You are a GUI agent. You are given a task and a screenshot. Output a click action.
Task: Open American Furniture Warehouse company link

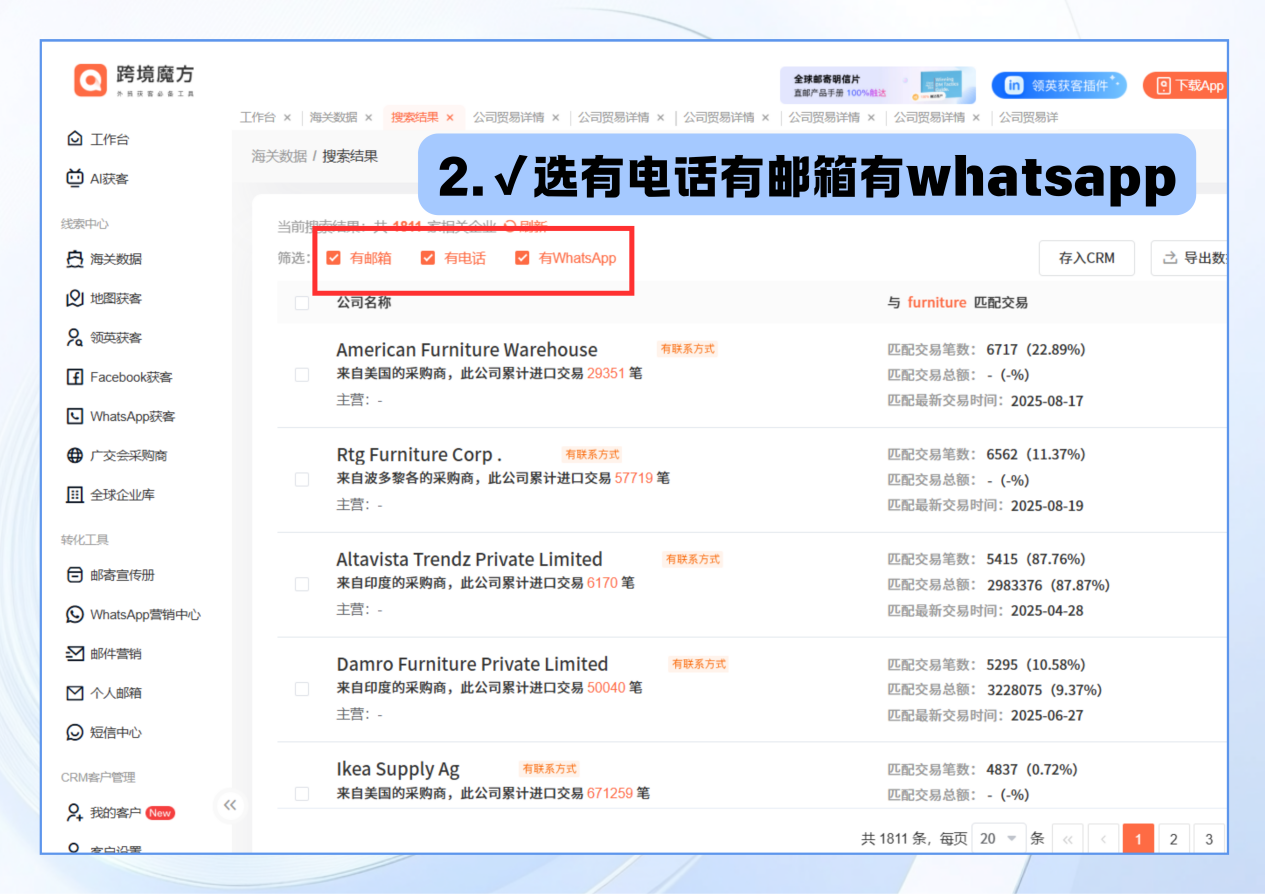tap(467, 350)
